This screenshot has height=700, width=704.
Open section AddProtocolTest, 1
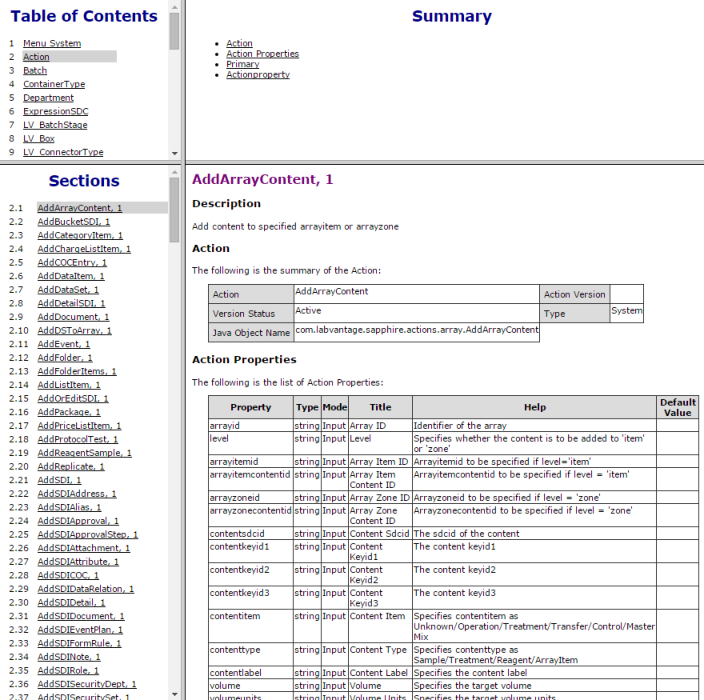point(78,440)
